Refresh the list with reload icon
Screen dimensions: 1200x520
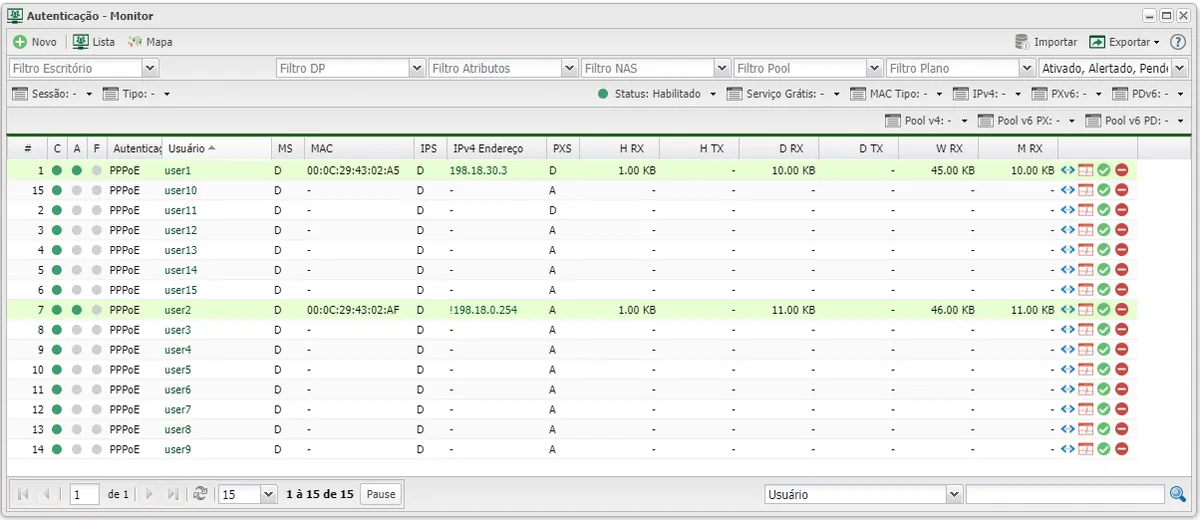pos(200,494)
